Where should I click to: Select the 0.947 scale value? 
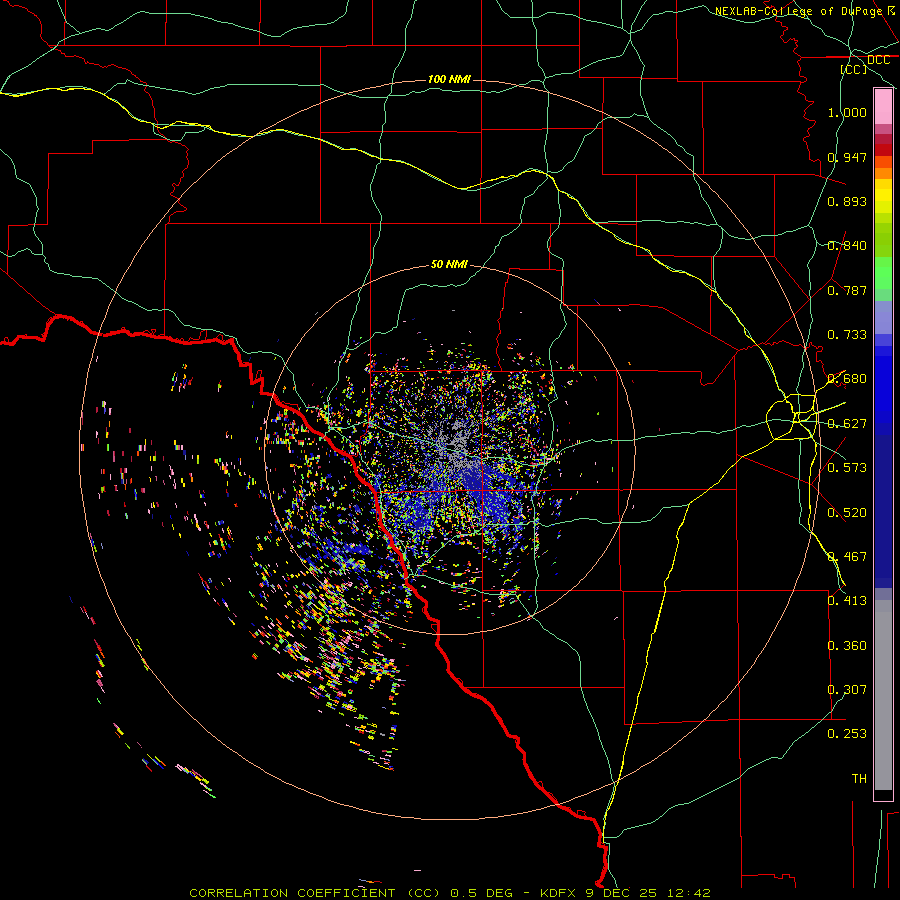(847, 157)
